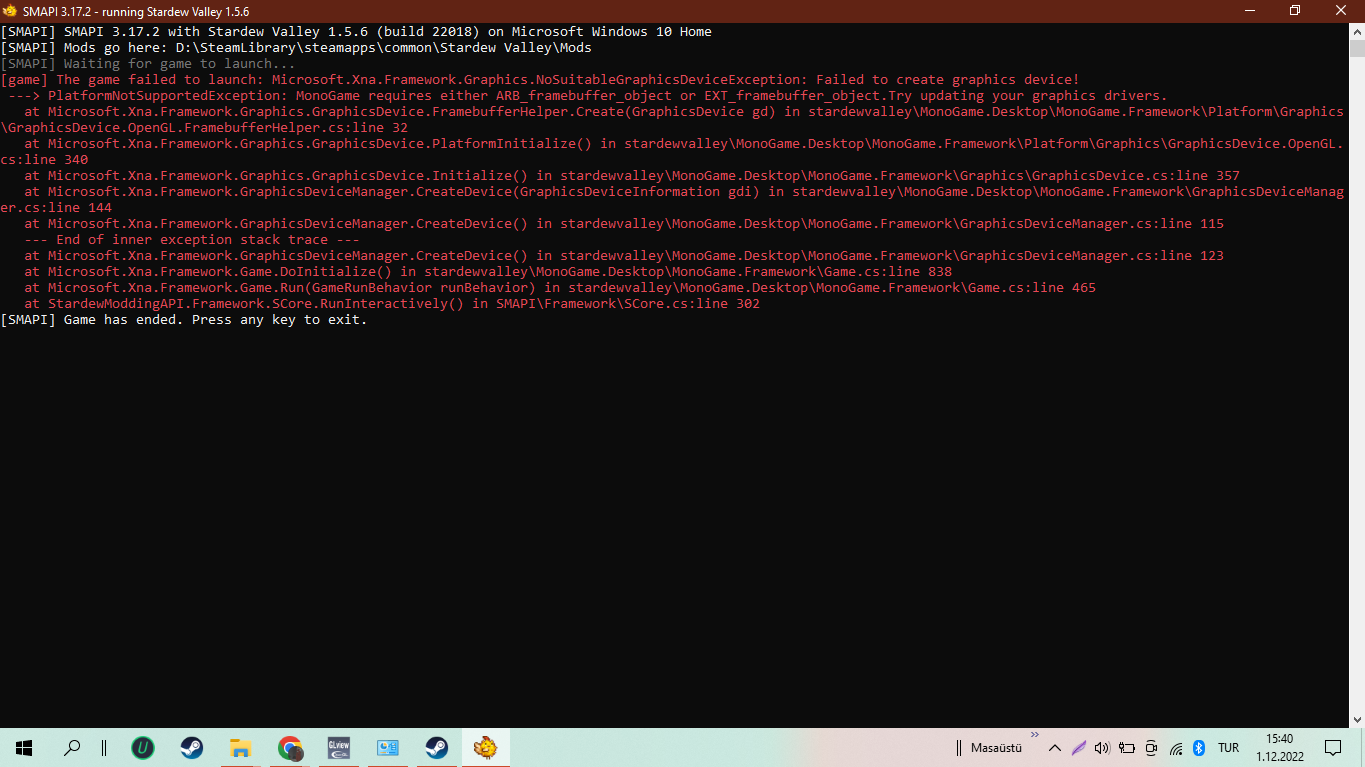Screen dimensions: 1365x767
Task: Expand the Masaüstü toolbar double-chevron
Action: (1035, 734)
